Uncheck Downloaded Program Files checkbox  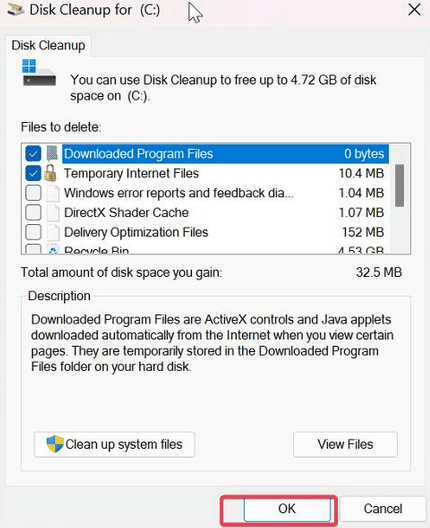pos(33,154)
